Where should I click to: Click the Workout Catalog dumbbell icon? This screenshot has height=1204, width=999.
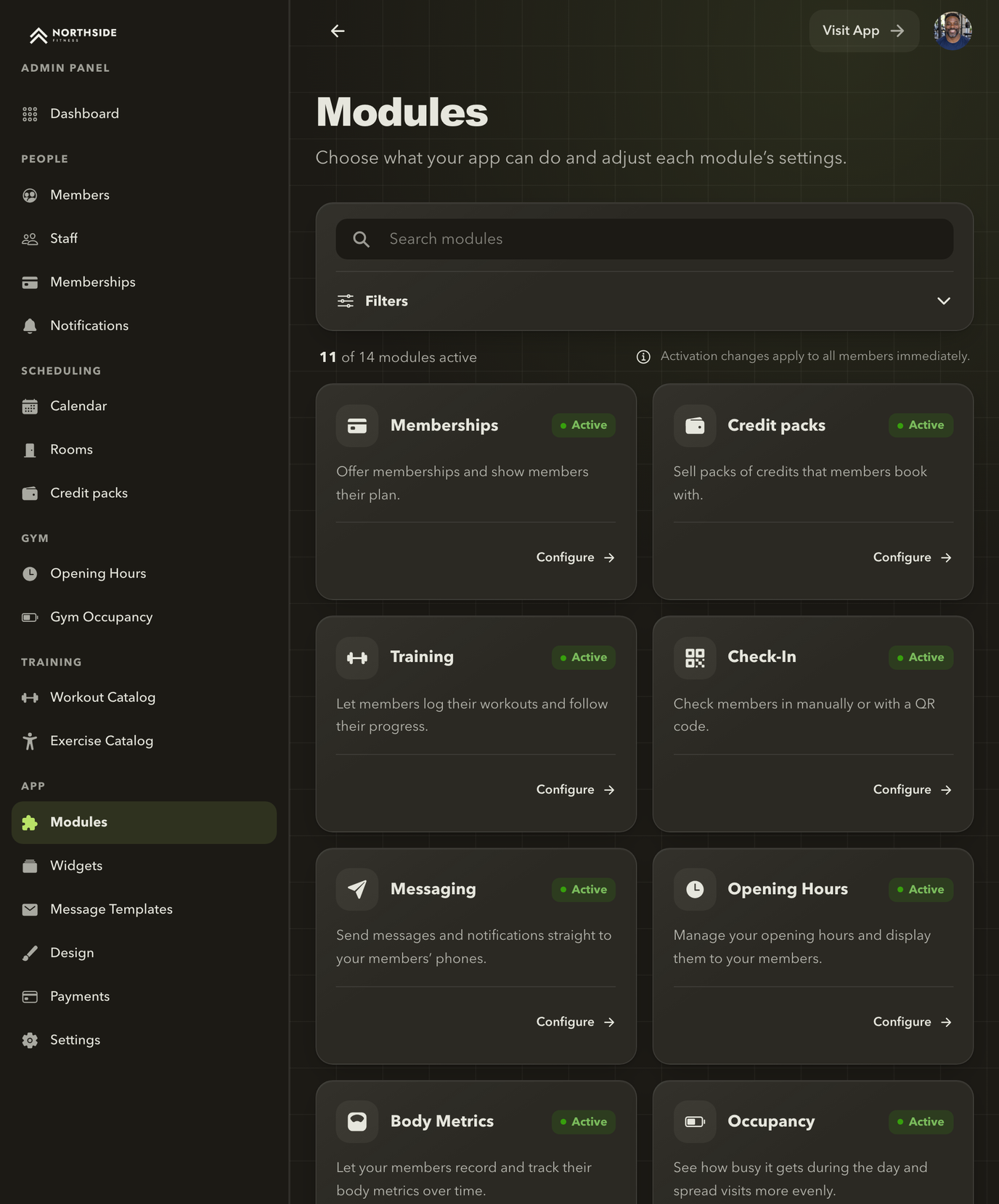pos(30,697)
